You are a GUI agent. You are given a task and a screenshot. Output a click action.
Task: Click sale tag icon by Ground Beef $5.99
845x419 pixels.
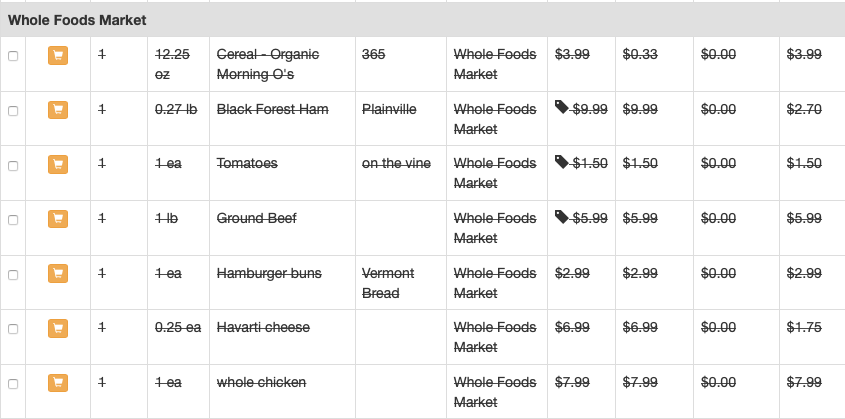tap(562, 217)
